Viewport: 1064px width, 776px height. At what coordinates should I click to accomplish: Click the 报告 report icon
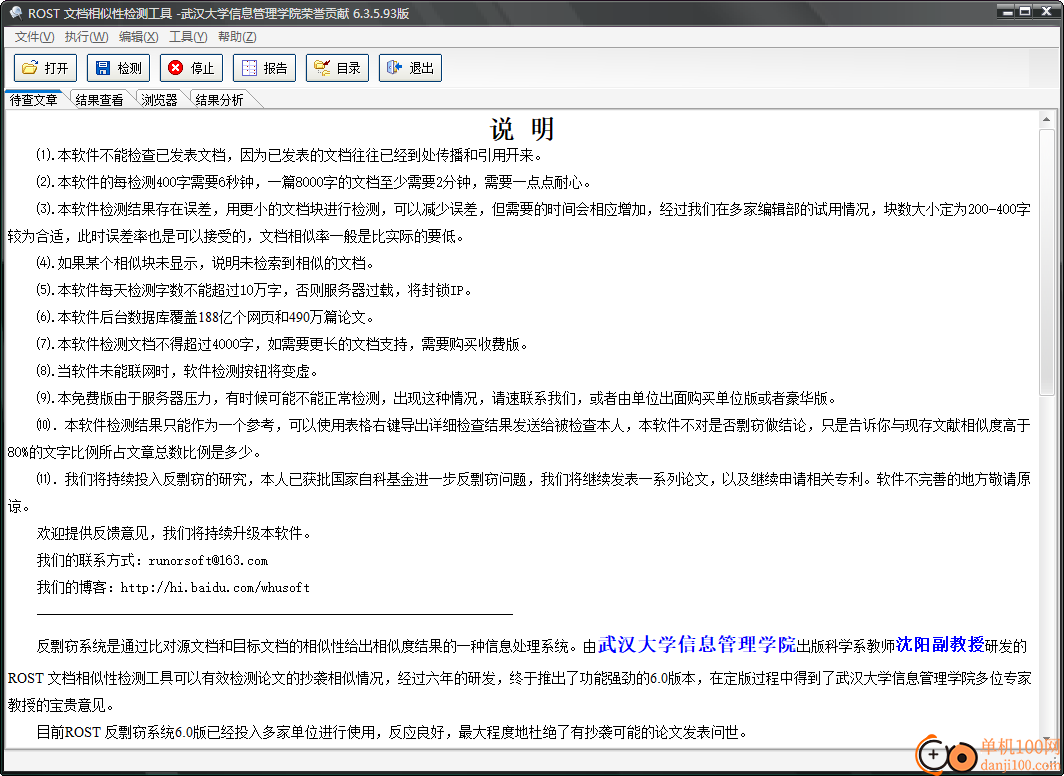pyautogui.click(x=249, y=68)
